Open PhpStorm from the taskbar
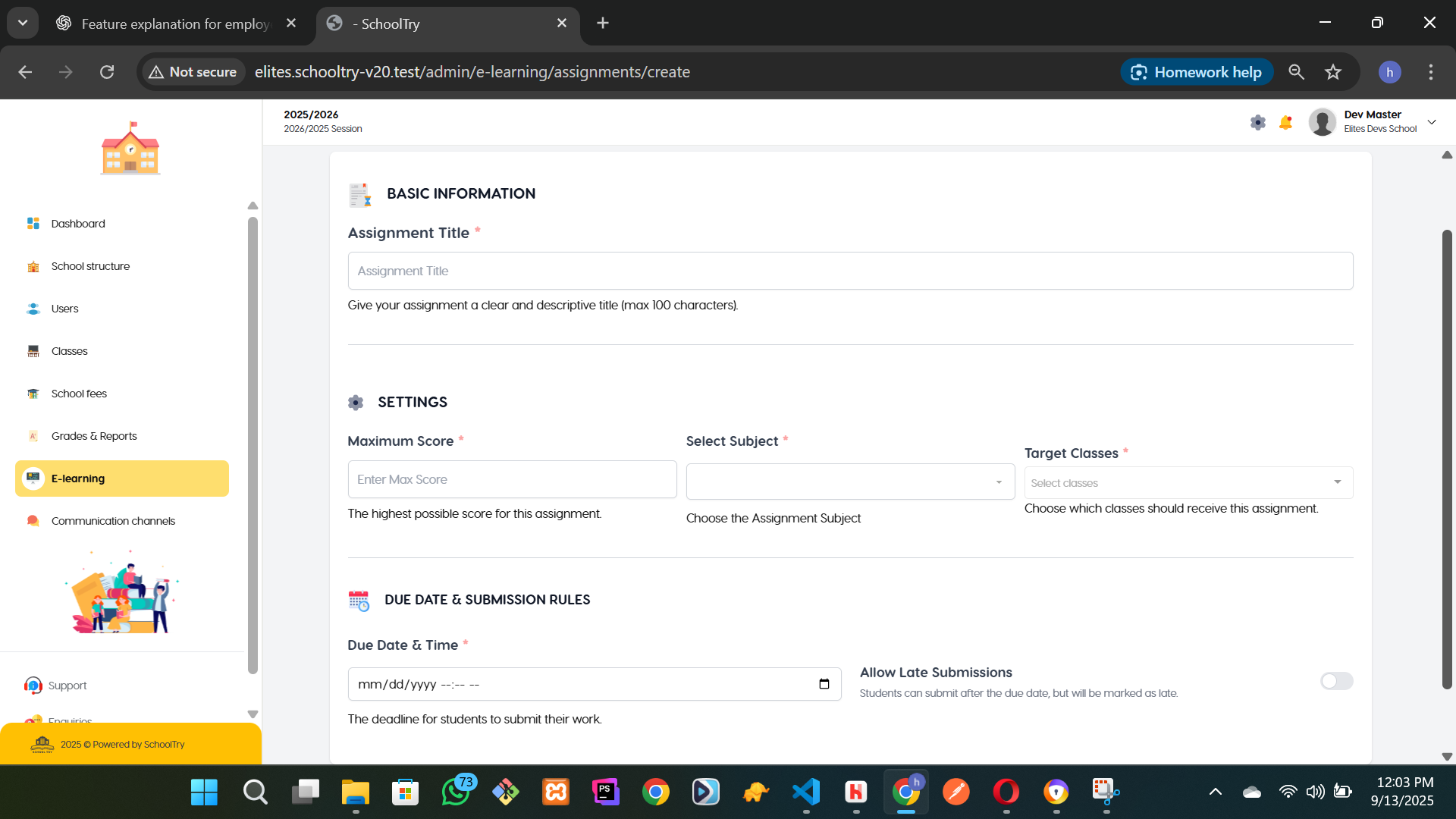1456x819 pixels. point(605,792)
